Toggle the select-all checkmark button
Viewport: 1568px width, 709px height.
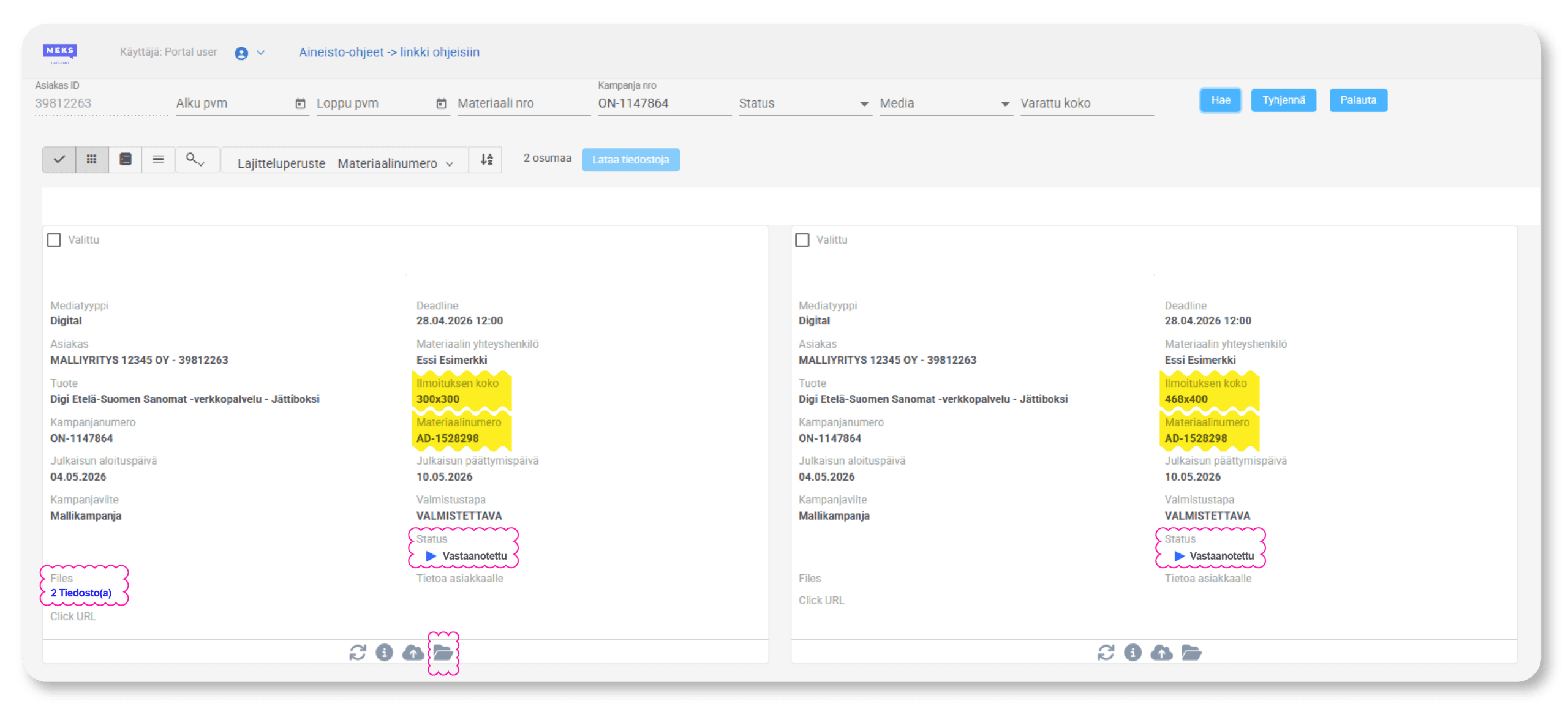[x=59, y=160]
